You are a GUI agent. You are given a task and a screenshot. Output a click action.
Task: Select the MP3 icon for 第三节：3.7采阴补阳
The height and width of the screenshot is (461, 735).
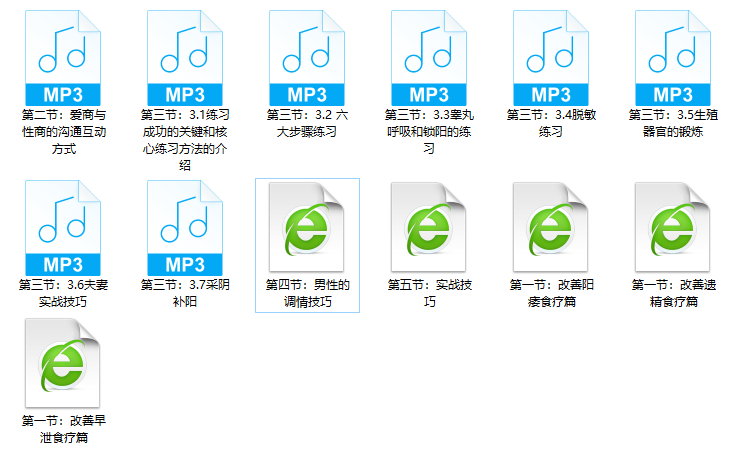click(185, 228)
